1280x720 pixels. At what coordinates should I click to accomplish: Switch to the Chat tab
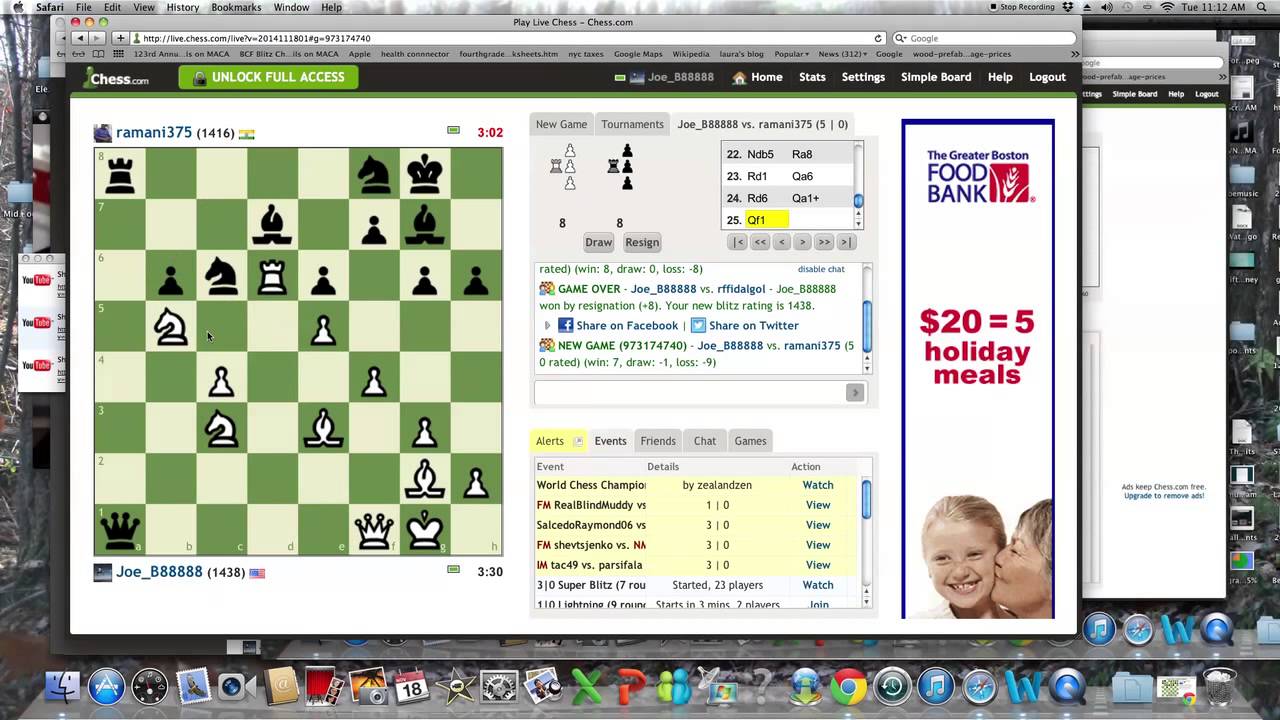705,441
